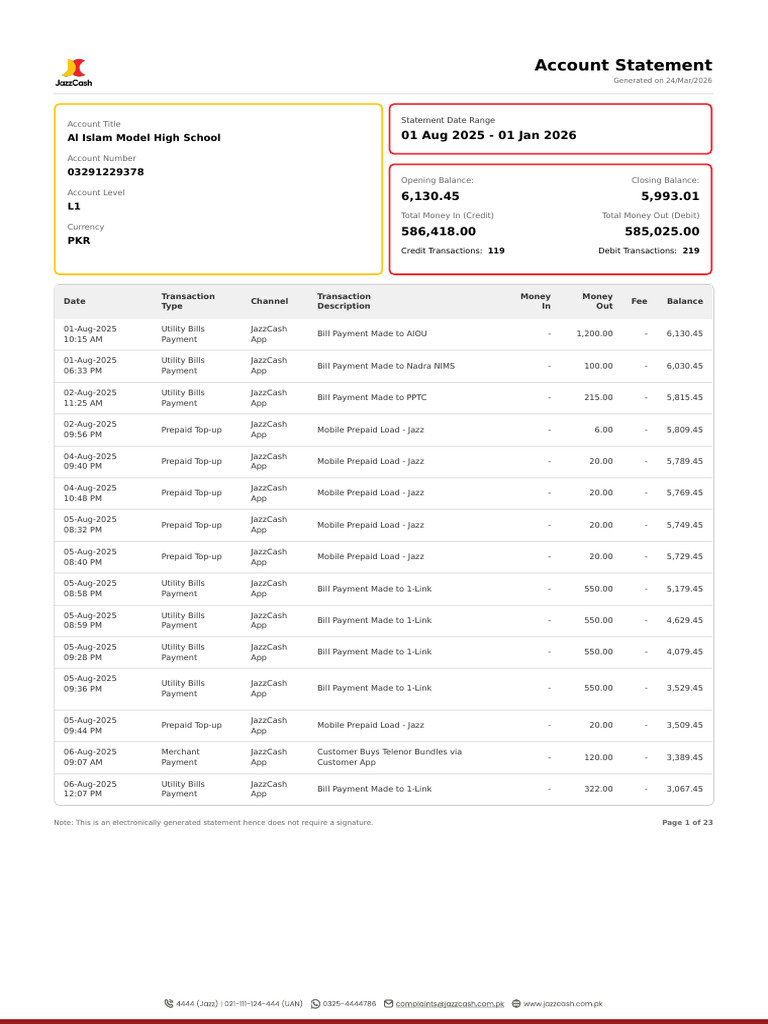
Task: Select 'Bill Payment Made to AIOU' description
Action: (x=372, y=334)
